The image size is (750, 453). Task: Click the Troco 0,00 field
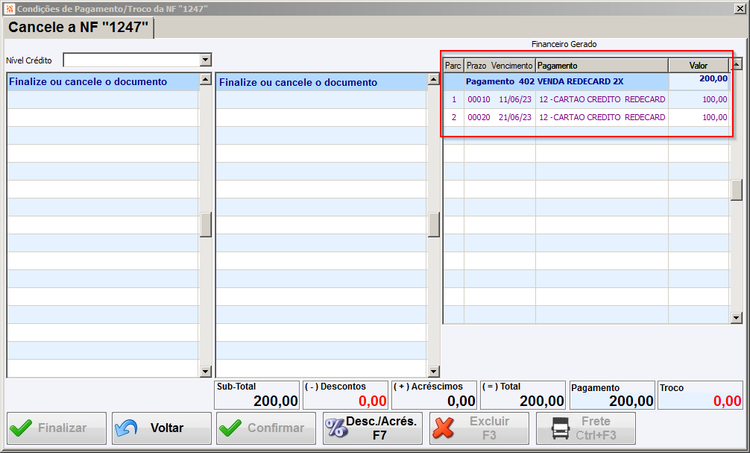[x=700, y=395]
